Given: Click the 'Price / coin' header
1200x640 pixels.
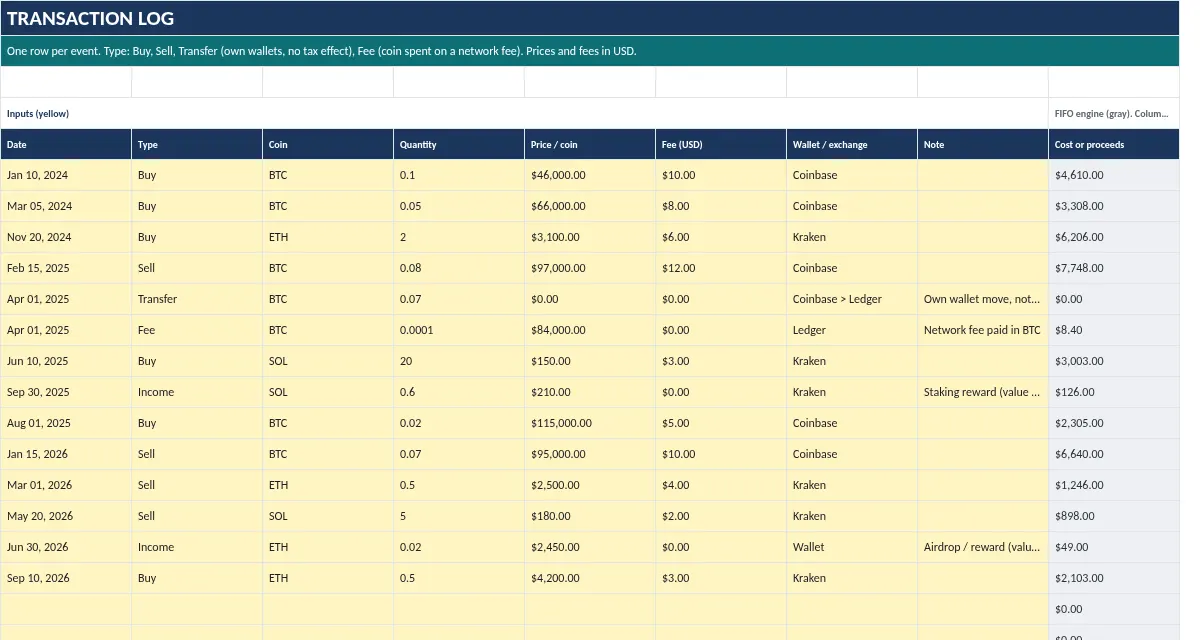Looking at the screenshot, I should coord(590,144).
